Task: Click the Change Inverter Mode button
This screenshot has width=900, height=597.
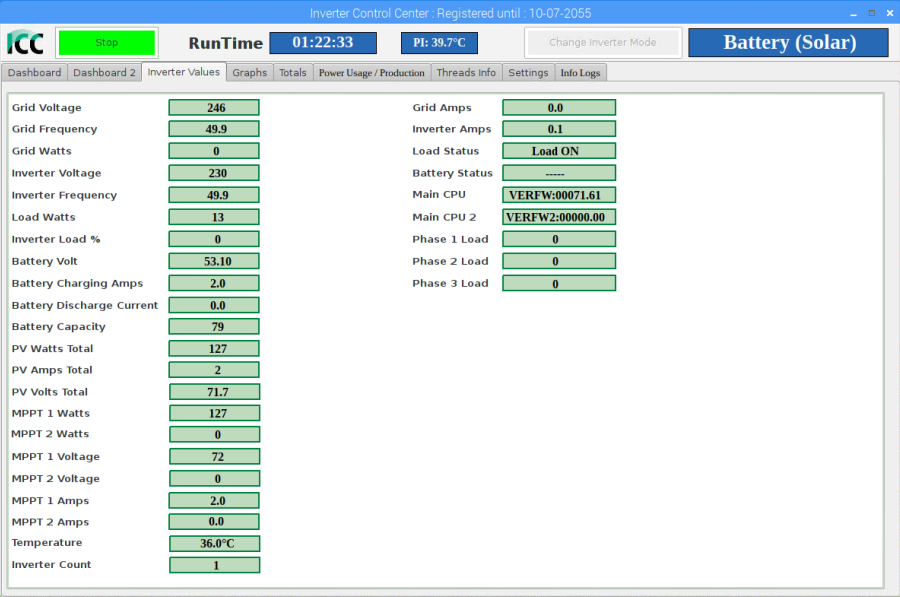Action: click(x=603, y=43)
